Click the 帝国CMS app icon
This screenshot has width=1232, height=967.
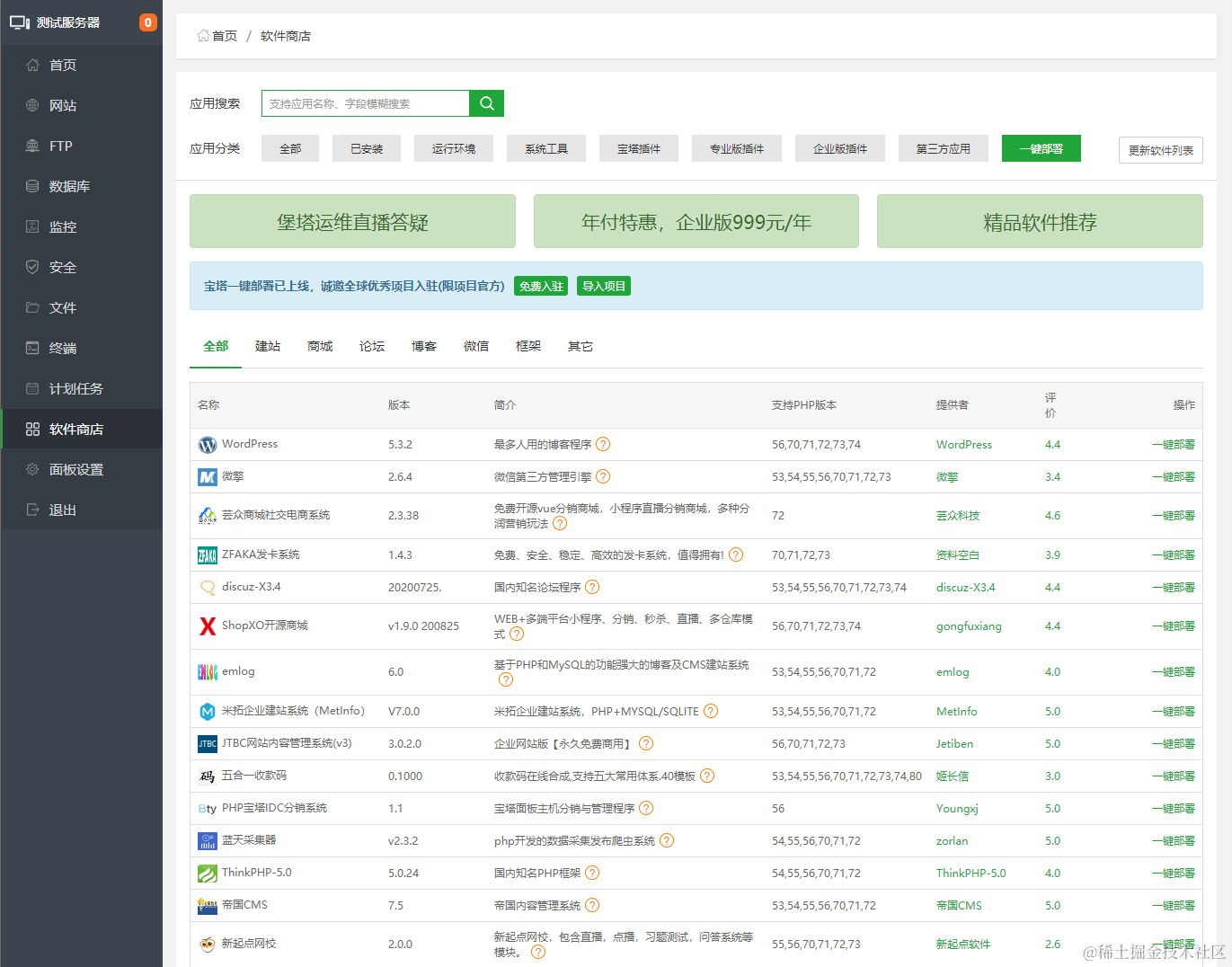[208, 906]
